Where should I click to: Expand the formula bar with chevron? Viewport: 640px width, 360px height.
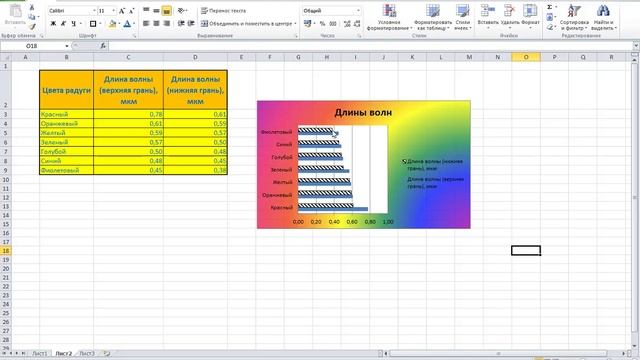pyautogui.click(x=636, y=46)
